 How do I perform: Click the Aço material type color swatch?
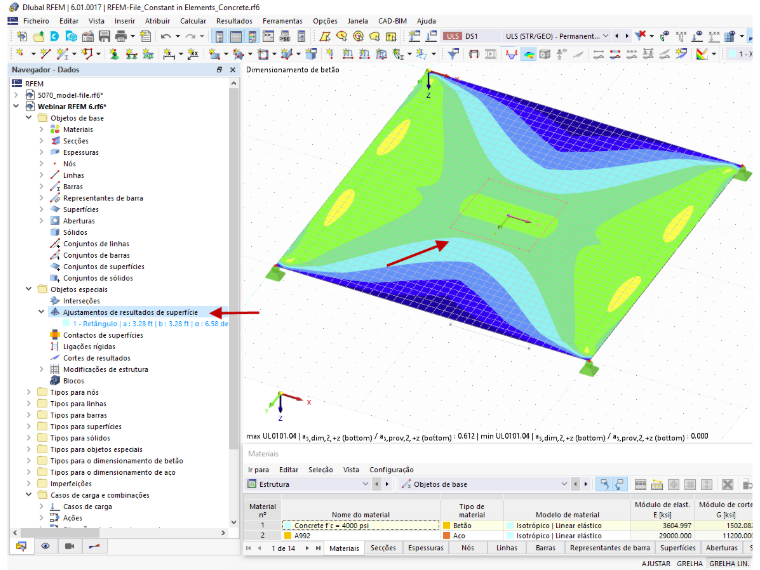pos(446,536)
